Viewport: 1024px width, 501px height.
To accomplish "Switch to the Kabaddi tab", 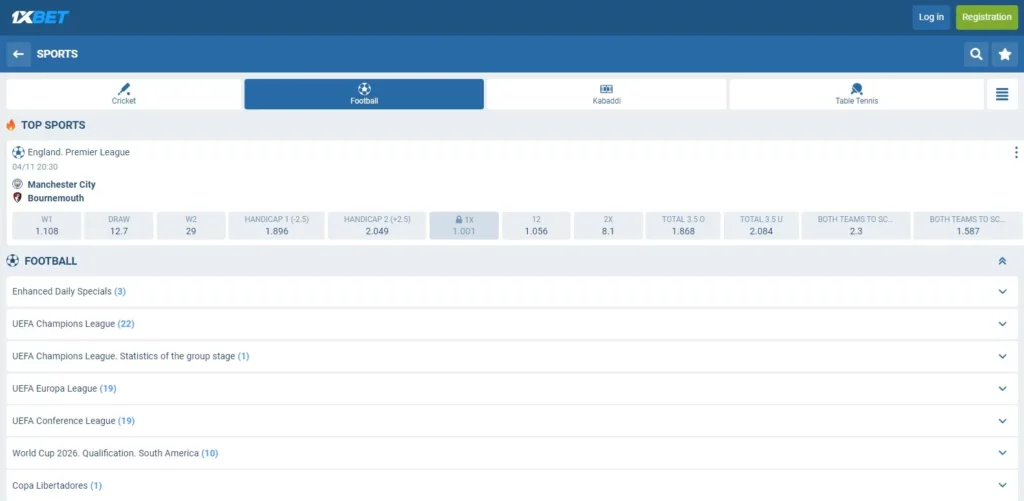I will (606, 94).
